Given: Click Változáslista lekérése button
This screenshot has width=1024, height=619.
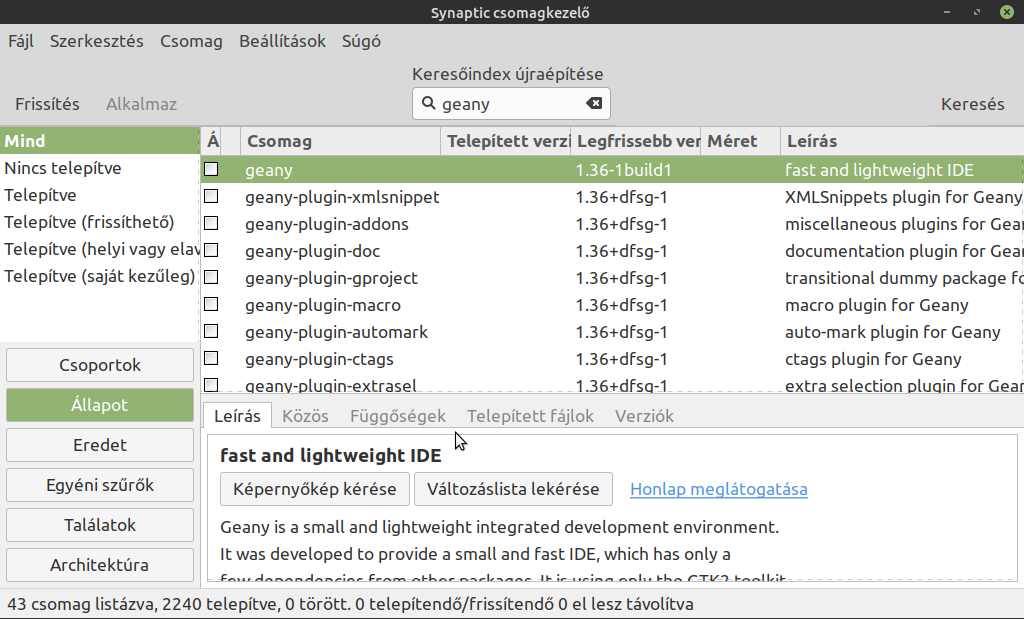Looking at the screenshot, I should click(x=513, y=489).
